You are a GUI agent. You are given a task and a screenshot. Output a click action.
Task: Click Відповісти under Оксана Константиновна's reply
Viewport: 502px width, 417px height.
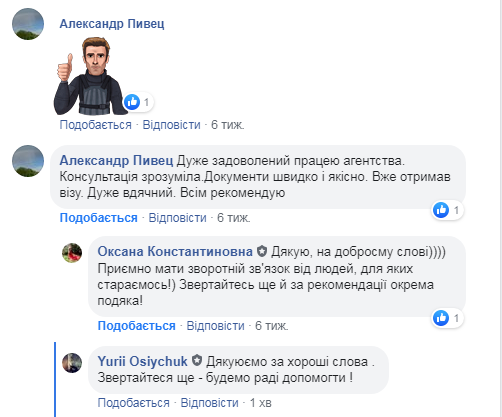(215, 326)
